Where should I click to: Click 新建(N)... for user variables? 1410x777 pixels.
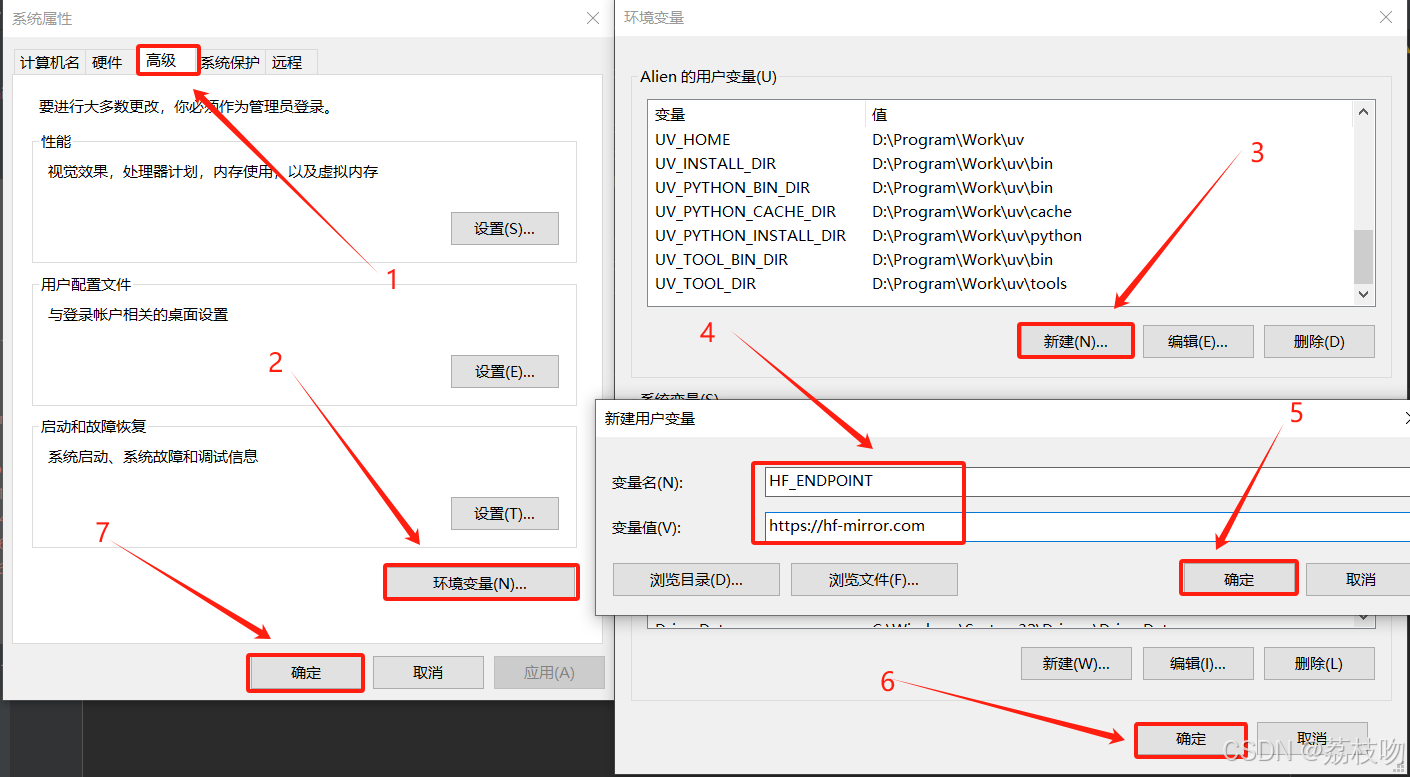(1076, 341)
